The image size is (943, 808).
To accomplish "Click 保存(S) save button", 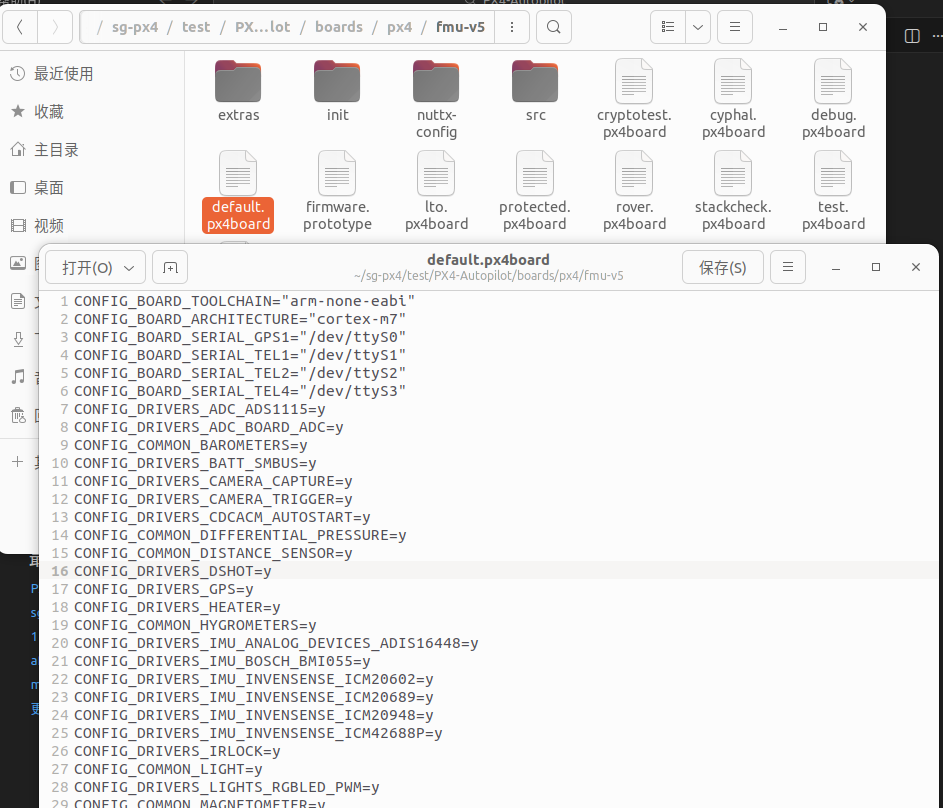I will 723,268.
